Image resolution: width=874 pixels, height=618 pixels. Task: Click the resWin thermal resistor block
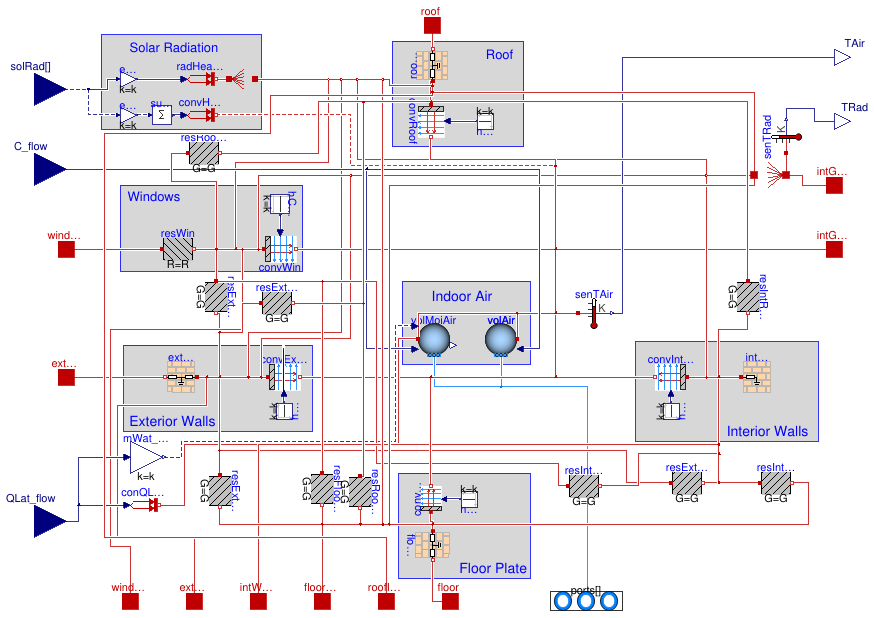click(178, 249)
